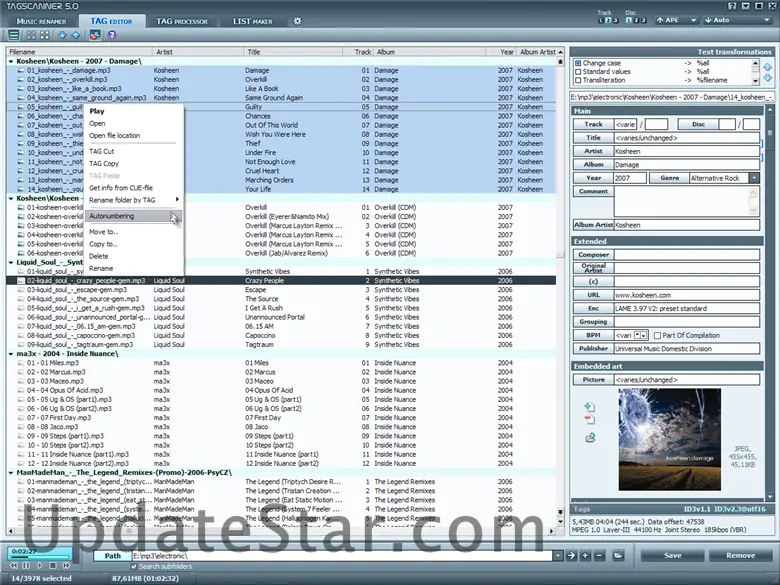Choose TAG Copy in context menu
The height and width of the screenshot is (585, 780).
[134, 163]
